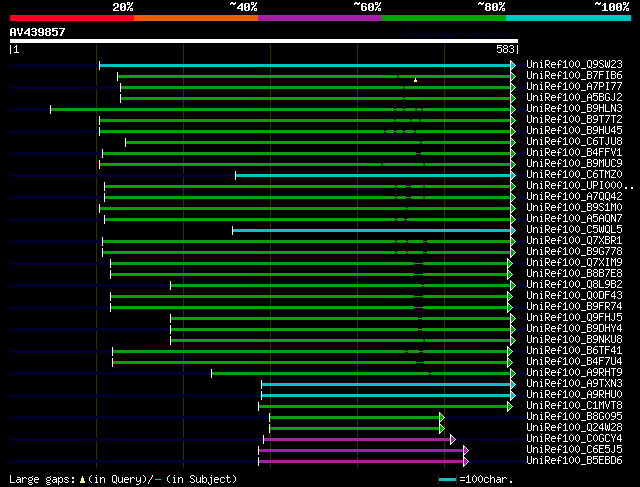
Task: Click the purple alignment bar for C0GCY4
Action: coord(357,440)
